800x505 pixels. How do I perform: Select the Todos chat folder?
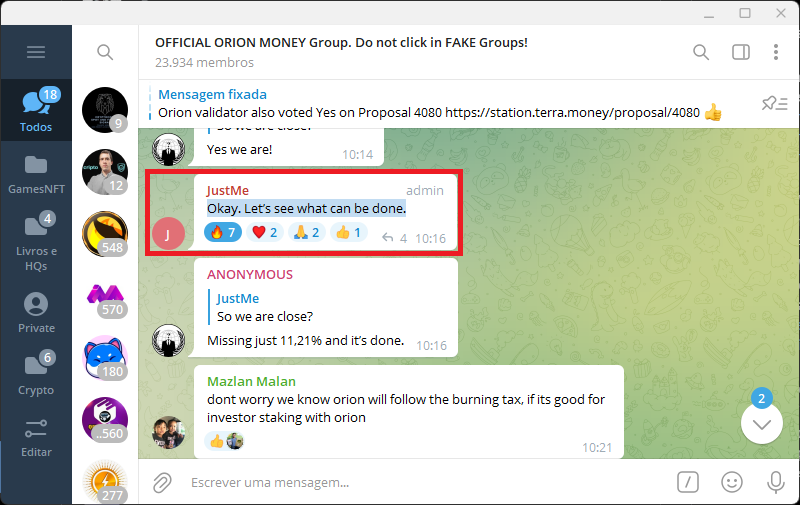point(36,110)
